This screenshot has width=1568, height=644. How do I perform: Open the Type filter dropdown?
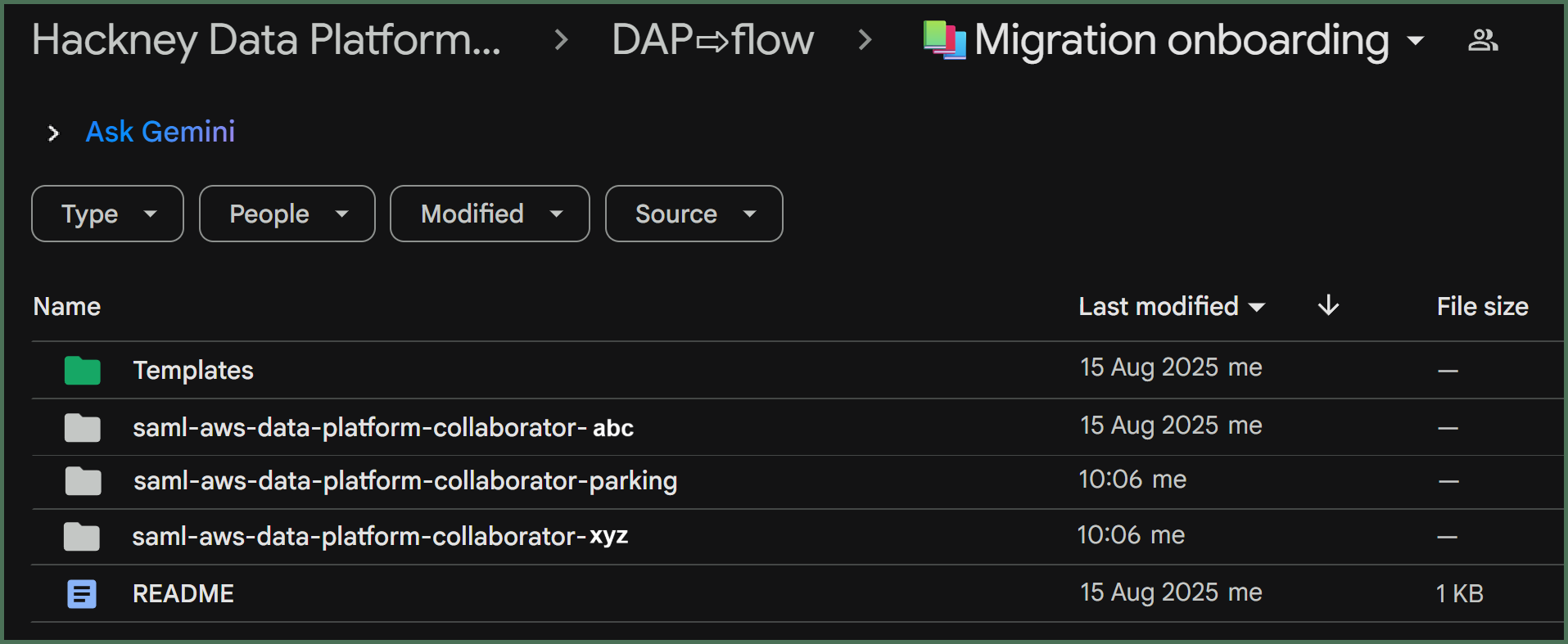[107, 214]
